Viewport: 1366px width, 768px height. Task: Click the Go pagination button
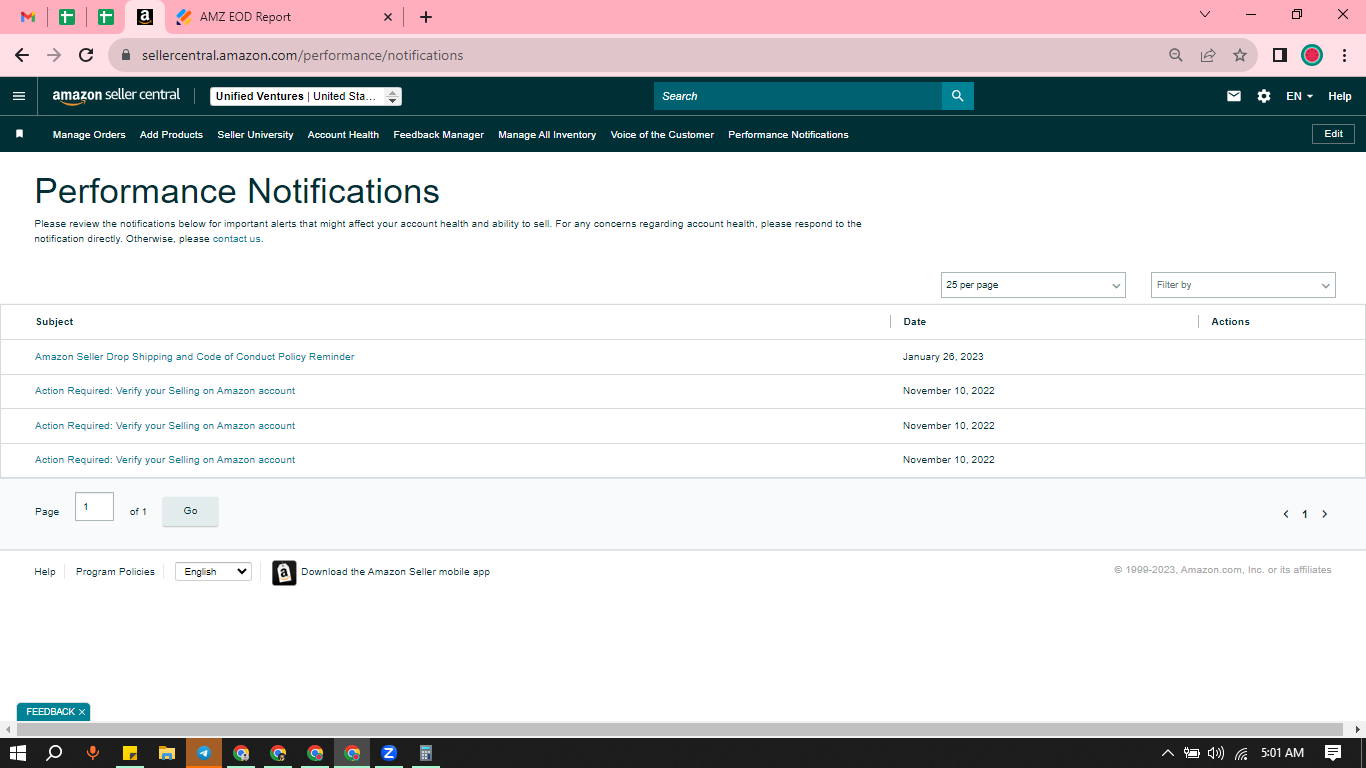pyautogui.click(x=190, y=511)
